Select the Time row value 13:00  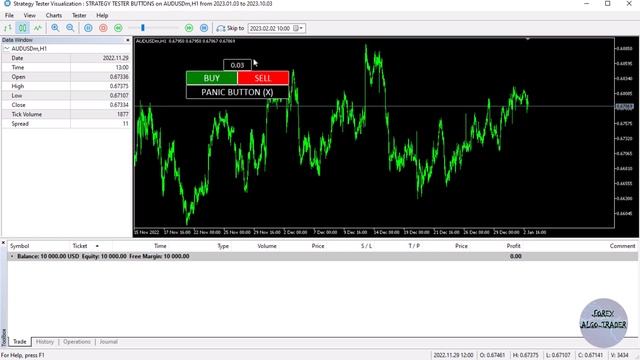point(122,67)
